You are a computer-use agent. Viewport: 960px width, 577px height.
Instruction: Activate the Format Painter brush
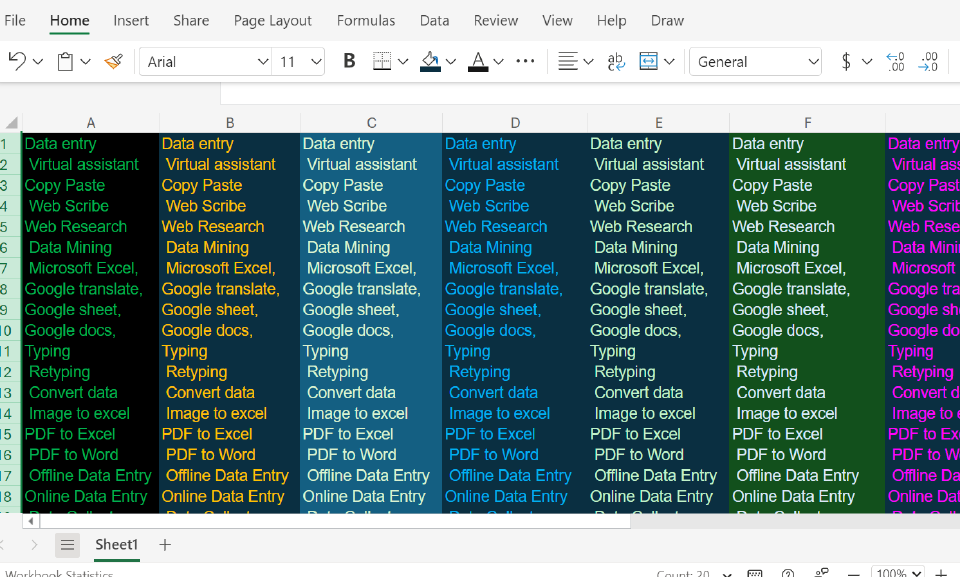click(113, 61)
